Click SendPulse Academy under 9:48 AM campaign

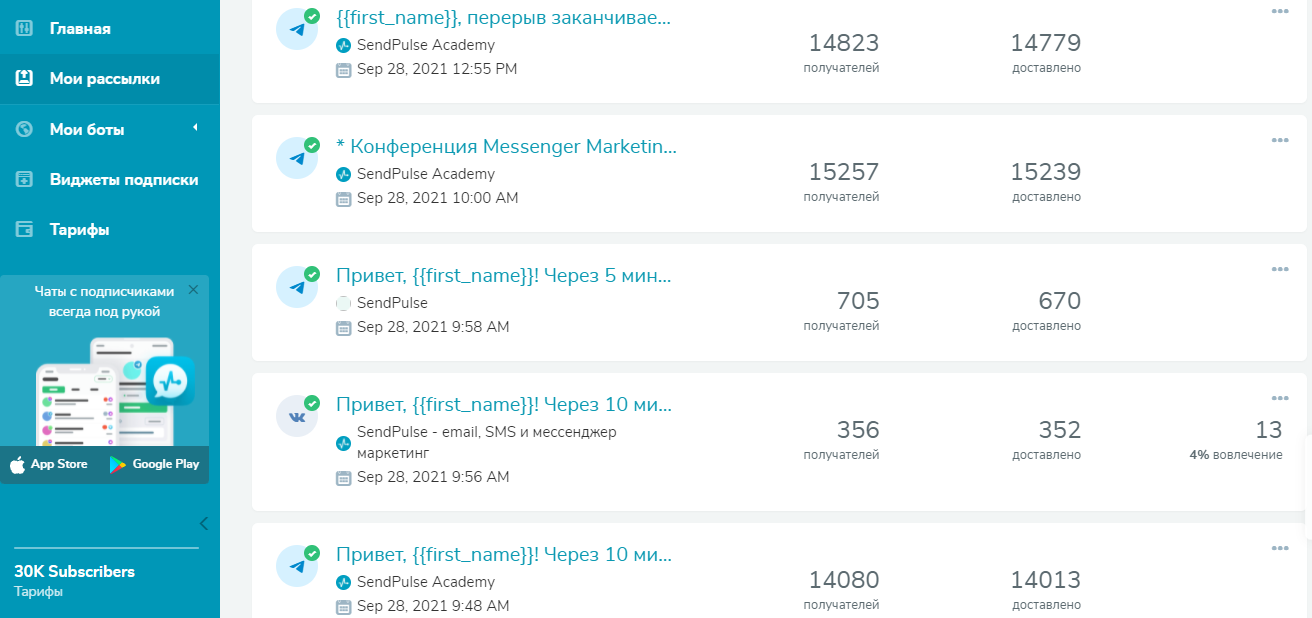(426, 582)
